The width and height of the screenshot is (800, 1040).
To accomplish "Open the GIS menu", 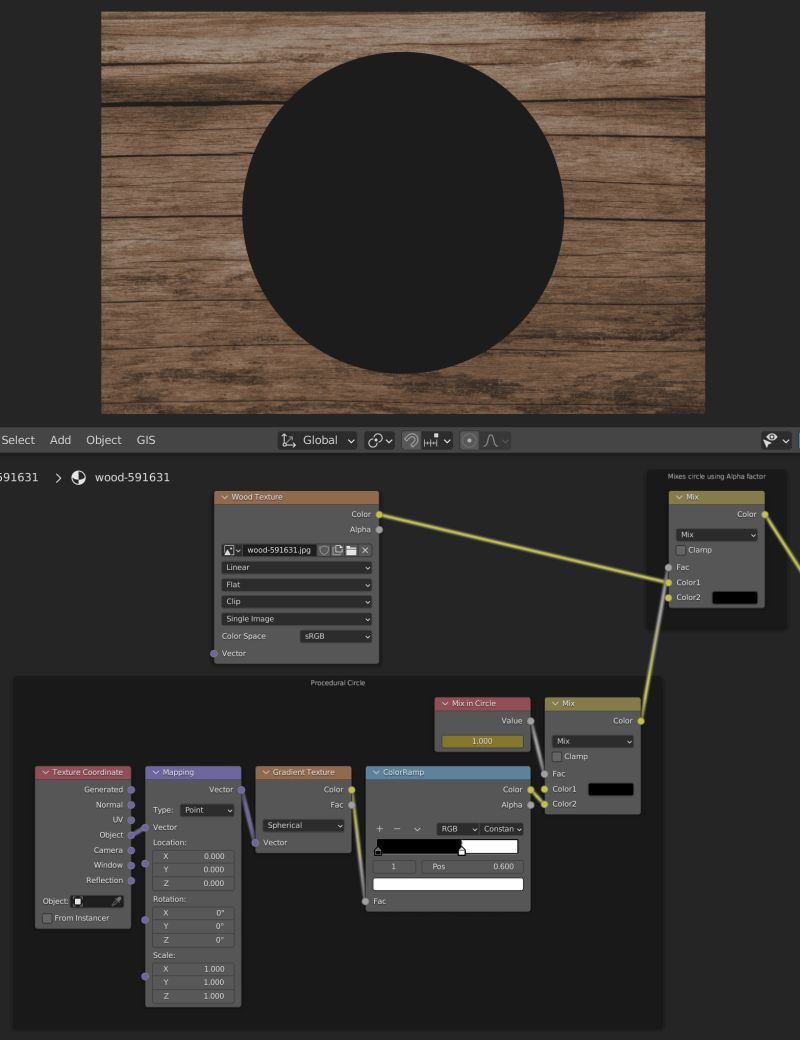I will tap(146, 440).
